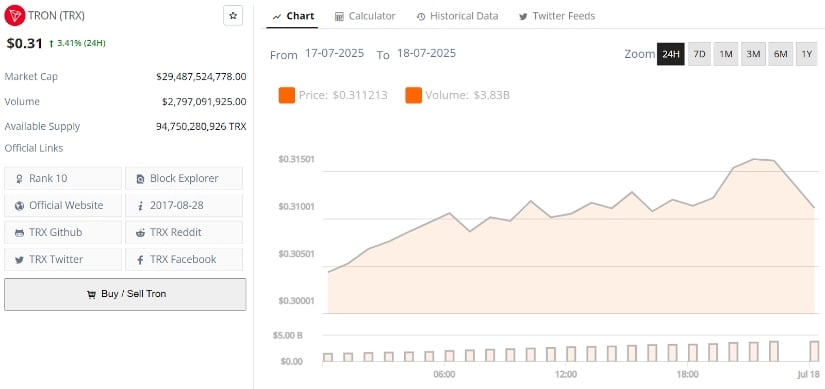Switch to Historical Data tab
Screen dimensions: 825x389
pos(457,16)
